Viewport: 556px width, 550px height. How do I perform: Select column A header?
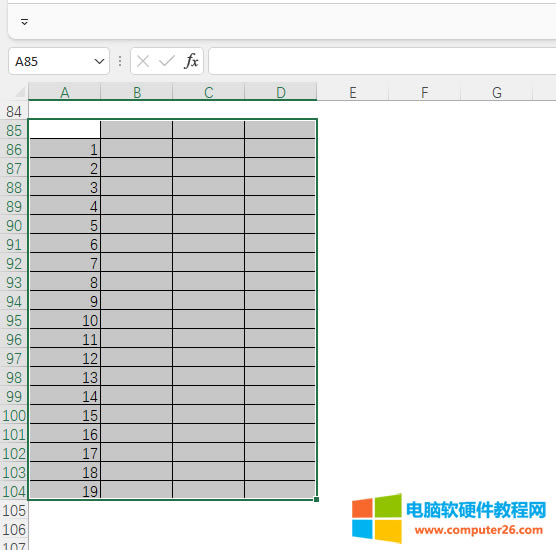tap(65, 92)
